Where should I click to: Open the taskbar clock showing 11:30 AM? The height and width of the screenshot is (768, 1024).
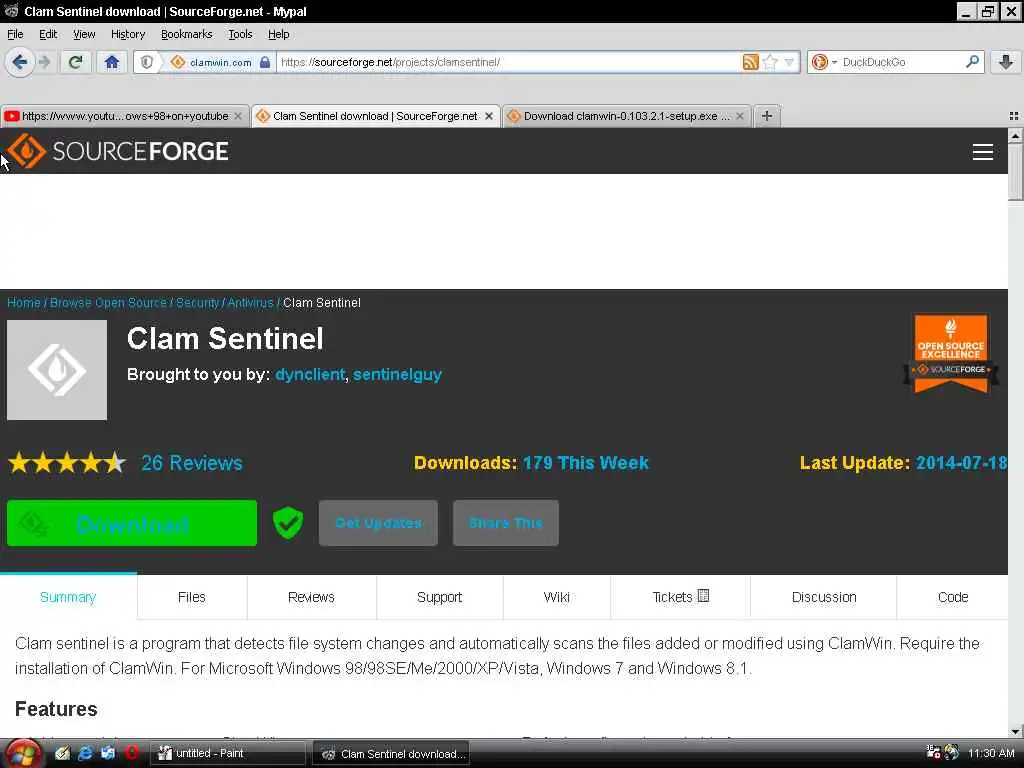[x=991, y=753]
